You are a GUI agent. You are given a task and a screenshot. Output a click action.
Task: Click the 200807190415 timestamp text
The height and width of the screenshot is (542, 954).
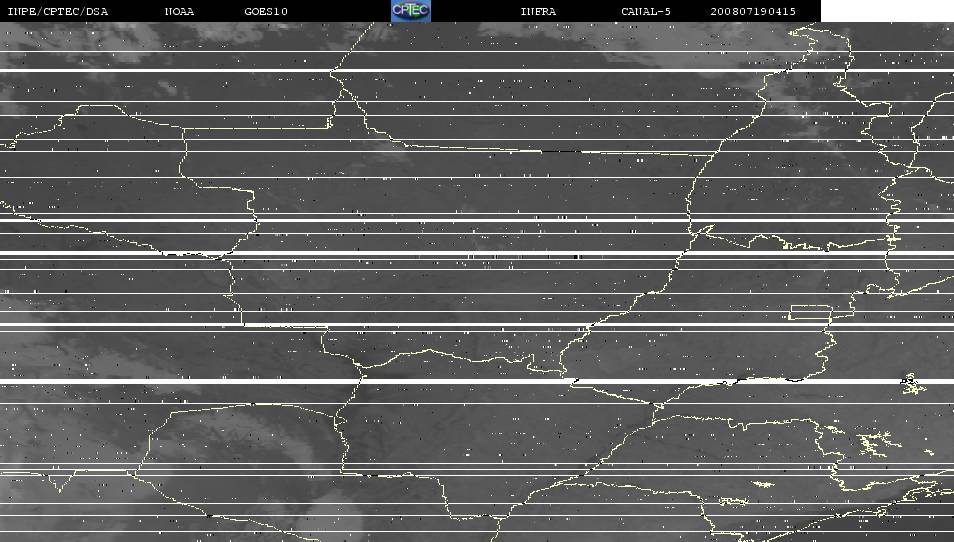click(753, 12)
